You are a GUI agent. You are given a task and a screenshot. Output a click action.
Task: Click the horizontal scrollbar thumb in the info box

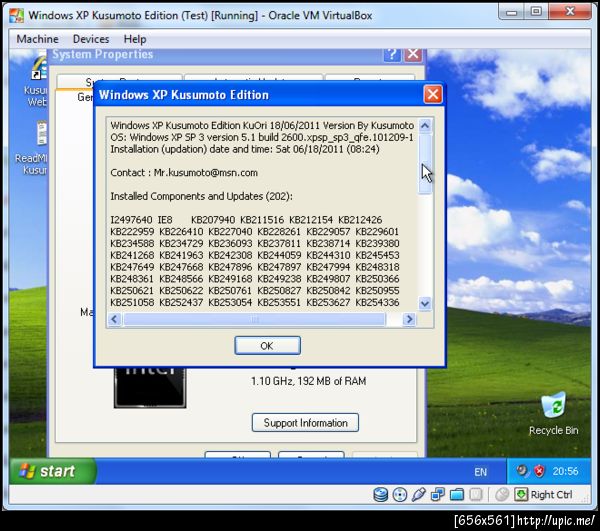(x=254, y=319)
